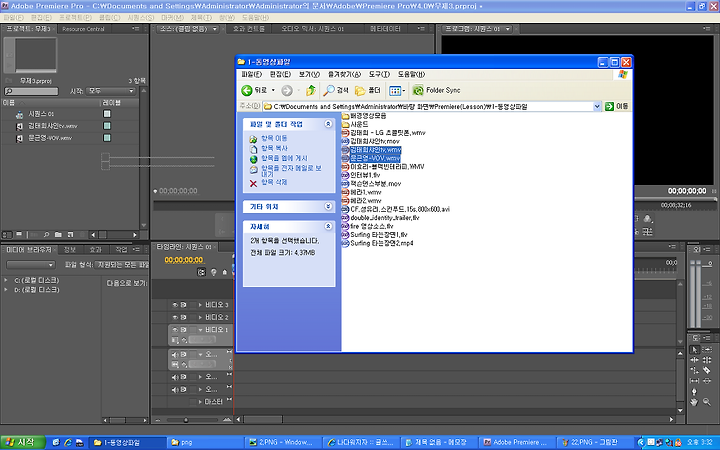The width and height of the screenshot is (720, 450).
Task: Open Explorer address bar dropdown arrow
Action: [597, 107]
